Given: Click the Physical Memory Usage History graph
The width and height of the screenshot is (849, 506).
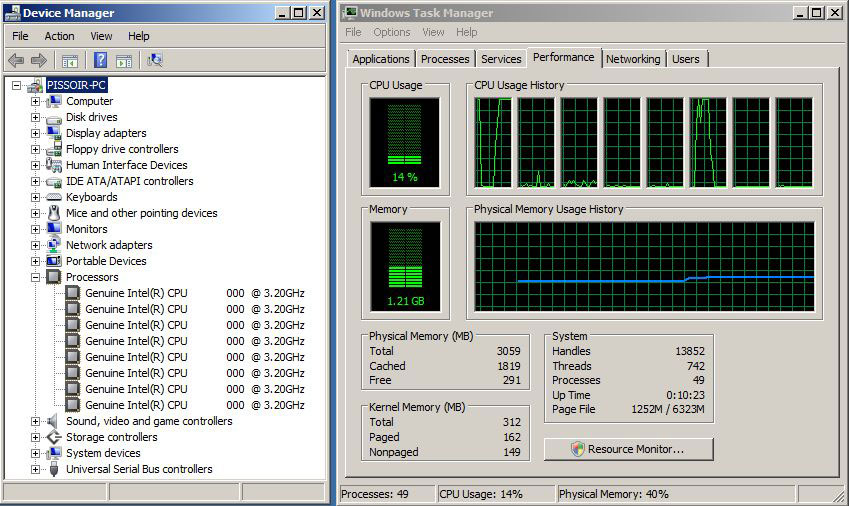Looking at the screenshot, I should pyautogui.click(x=644, y=266).
